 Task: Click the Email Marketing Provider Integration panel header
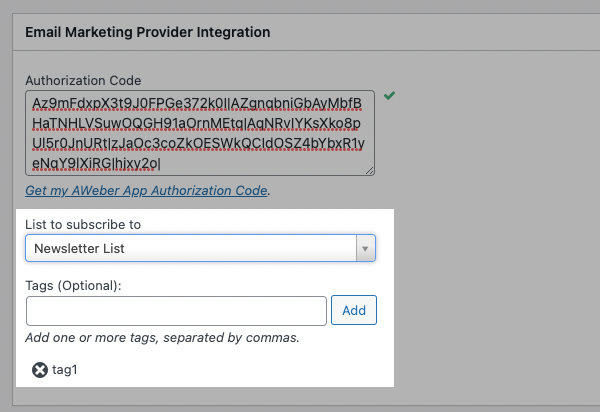click(147, 32)
